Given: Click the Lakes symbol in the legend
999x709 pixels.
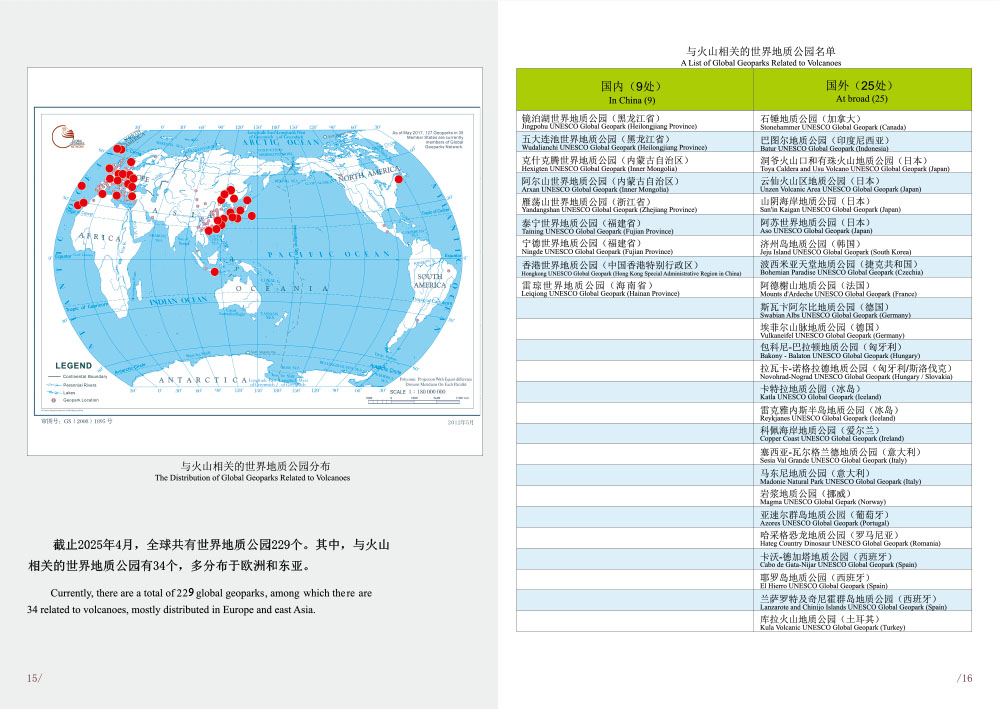Looking at the screenshot, I should (x=54, y=392).
